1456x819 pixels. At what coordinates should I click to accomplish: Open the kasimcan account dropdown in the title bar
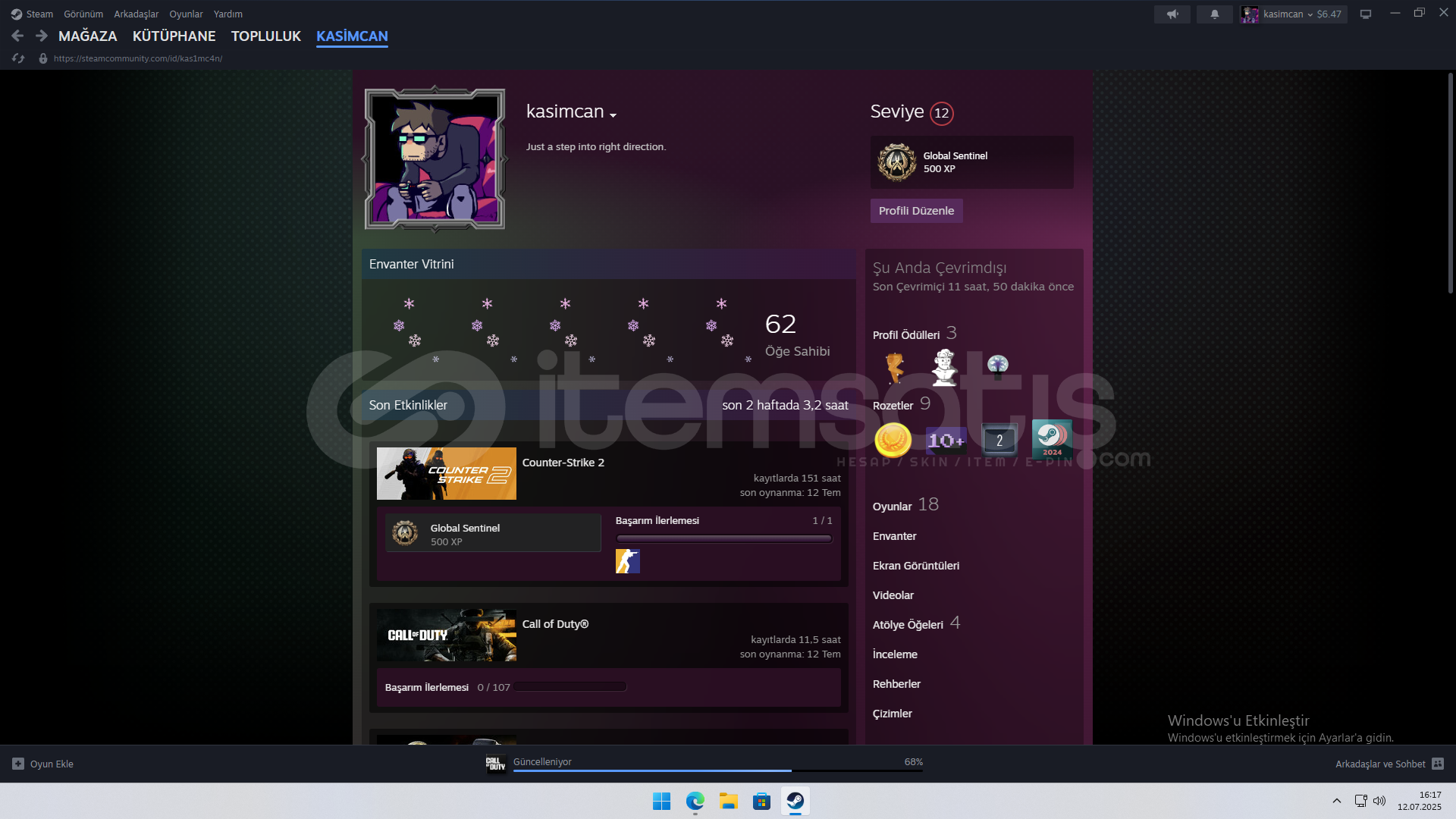(x=1294, y=14)
